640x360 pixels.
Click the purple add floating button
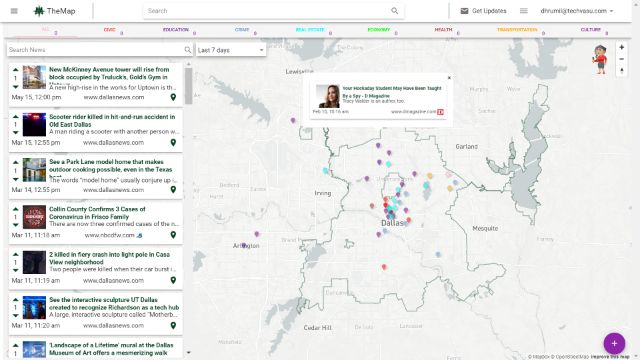coord(614,343)
